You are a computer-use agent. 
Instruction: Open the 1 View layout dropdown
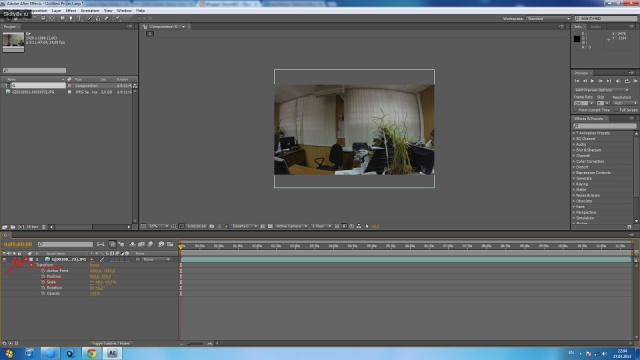point(321,226)
